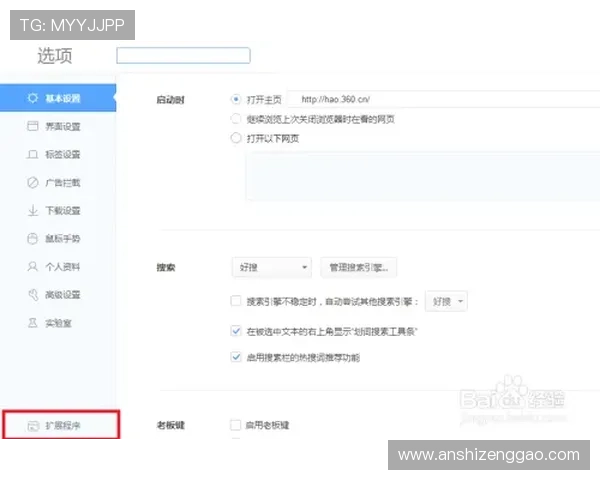Switch to 标签设置 settings

(x=58, y=154)
